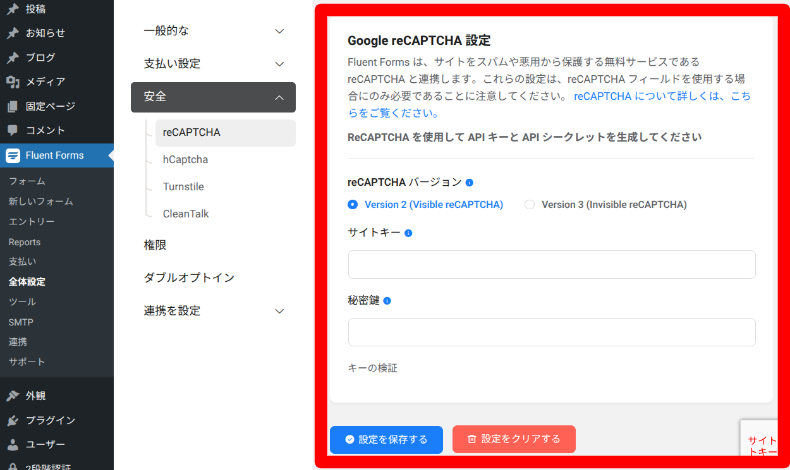The width and height of the screenshot is (790, 470).
Task: Click the 外観 paintbrush icon
Action: pos(13,395)
